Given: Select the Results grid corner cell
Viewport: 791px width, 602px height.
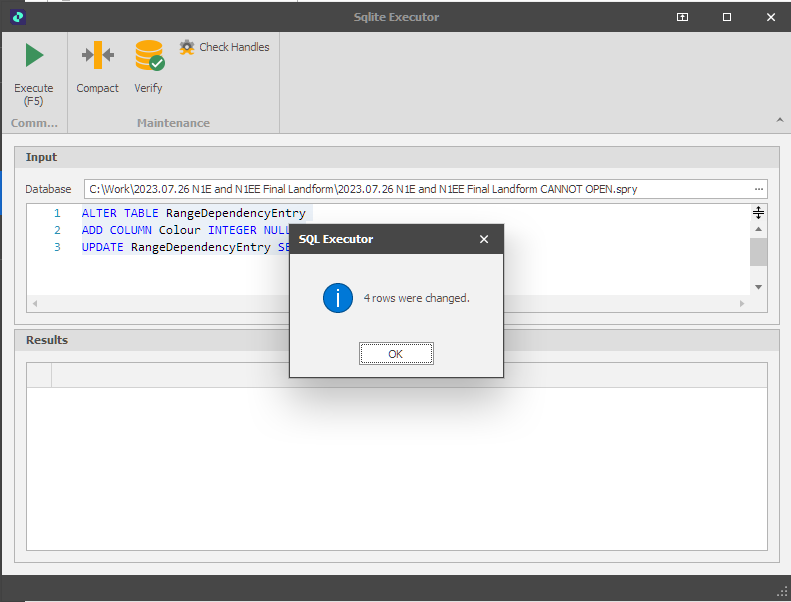Looking at the screenshot, I should (39, 374).
